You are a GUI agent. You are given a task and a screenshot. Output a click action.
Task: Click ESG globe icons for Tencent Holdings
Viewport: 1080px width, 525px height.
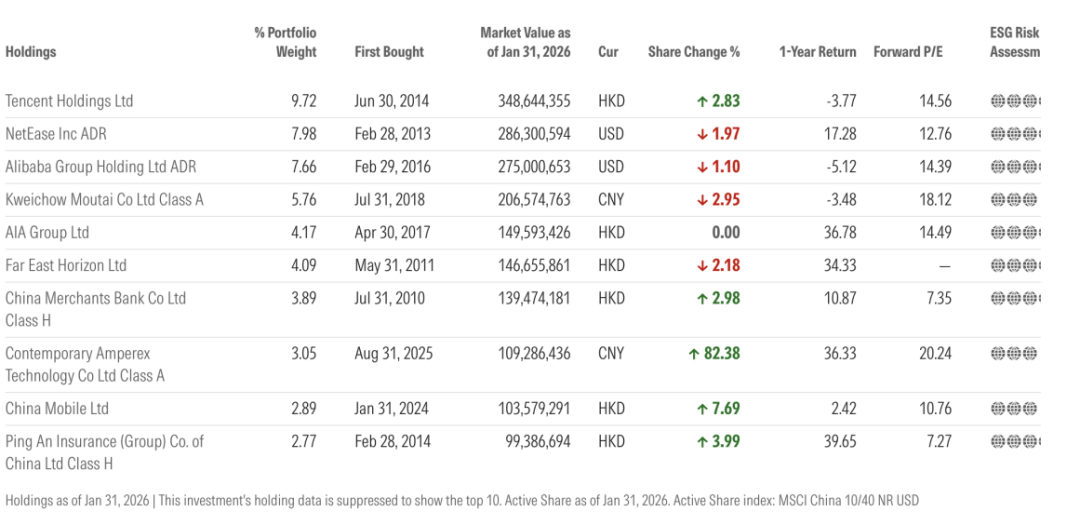[x=1014, y=101]
